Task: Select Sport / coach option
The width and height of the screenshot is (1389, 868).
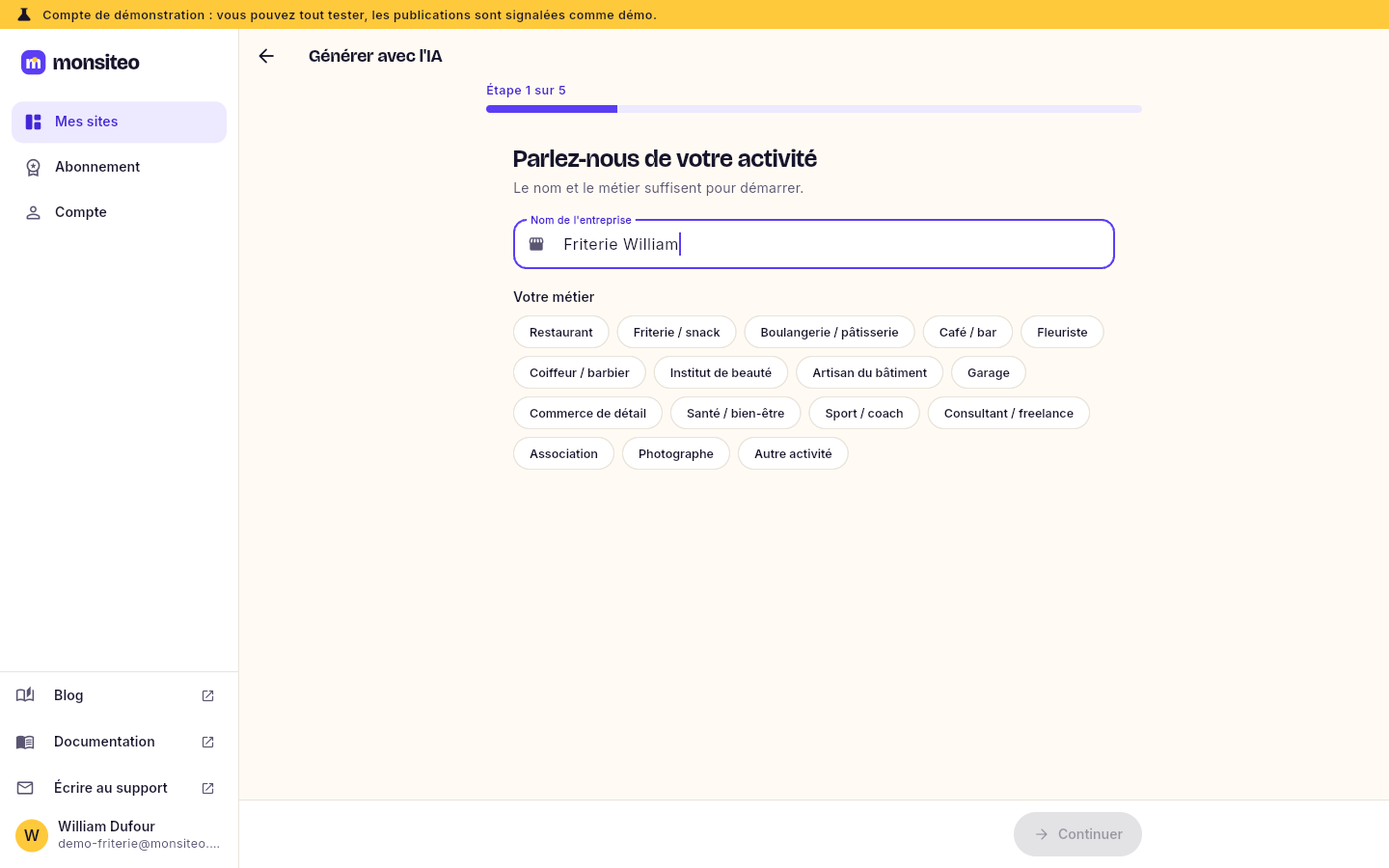Action: coord(864,413)
